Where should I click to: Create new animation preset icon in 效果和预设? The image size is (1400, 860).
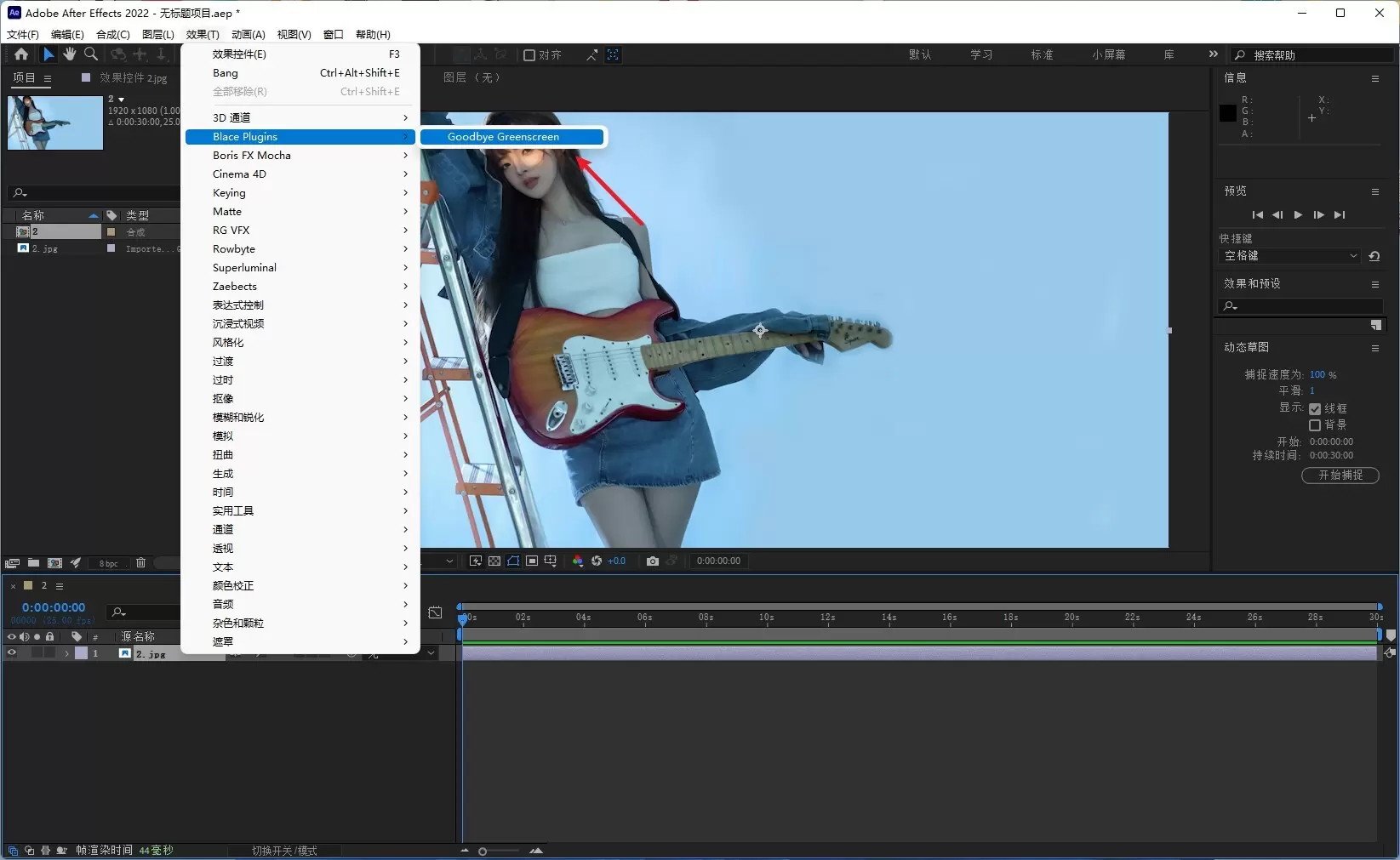[x=1376, y=325]
